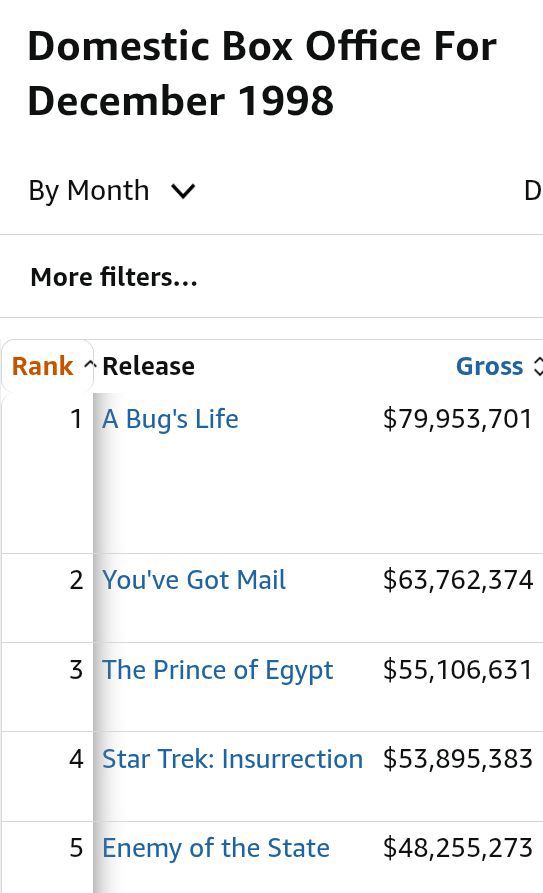Open A Bug's Life link
The width and height of the screenshot is (543, 893).
(x=170, y=419)
